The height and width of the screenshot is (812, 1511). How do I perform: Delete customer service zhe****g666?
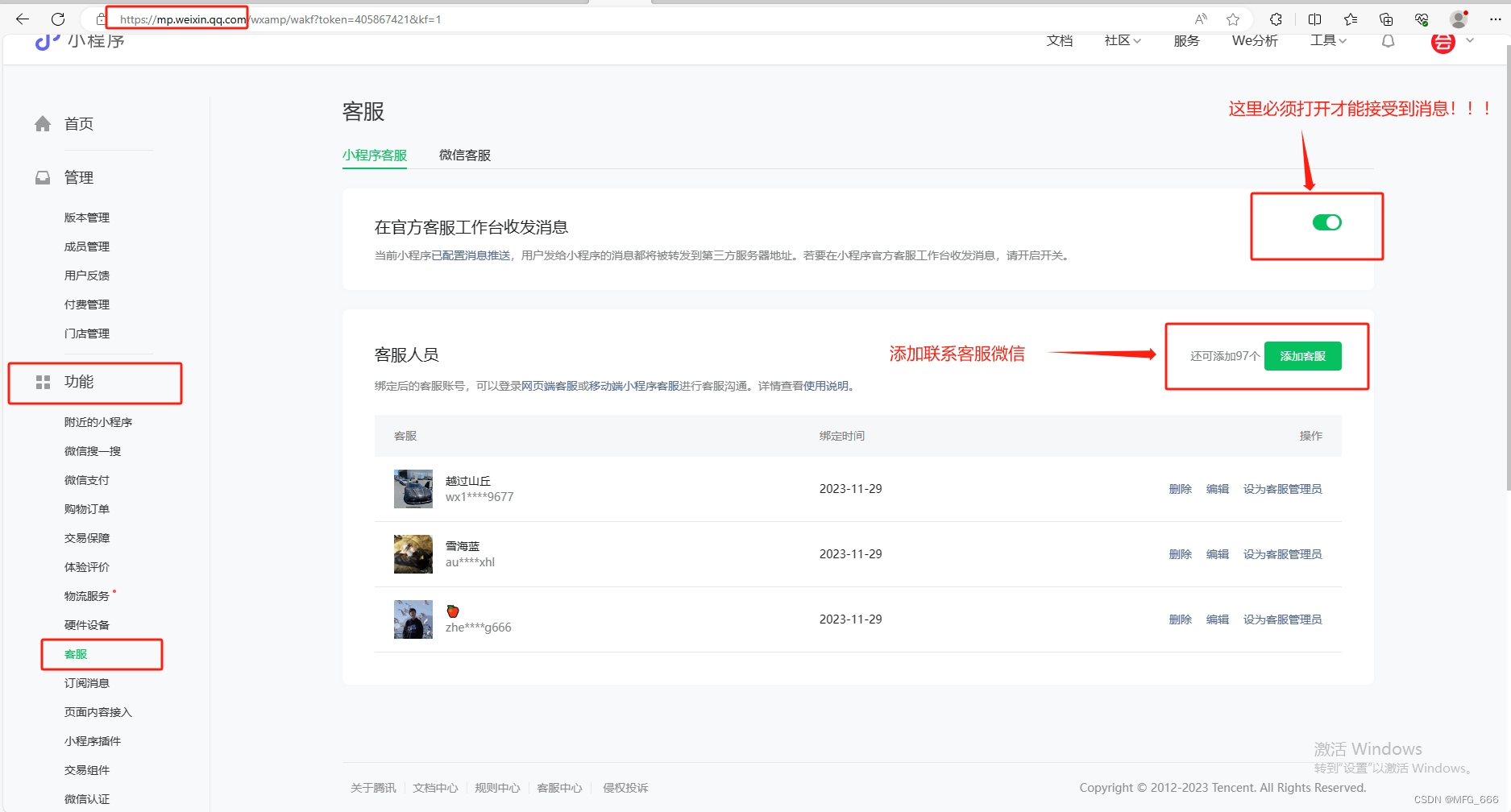point(1181,619)
